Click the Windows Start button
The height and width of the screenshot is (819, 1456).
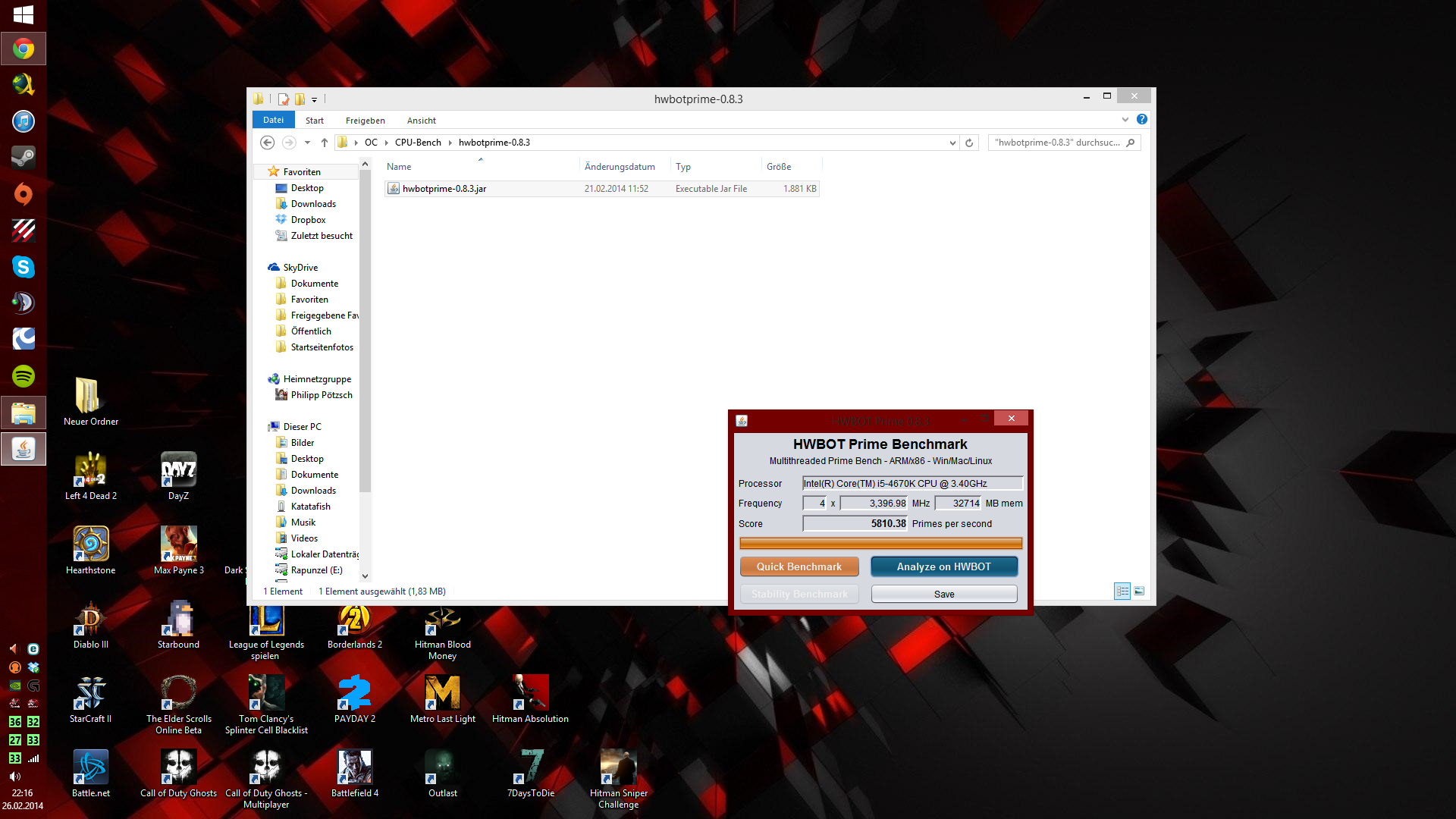[x=24, y=14]
